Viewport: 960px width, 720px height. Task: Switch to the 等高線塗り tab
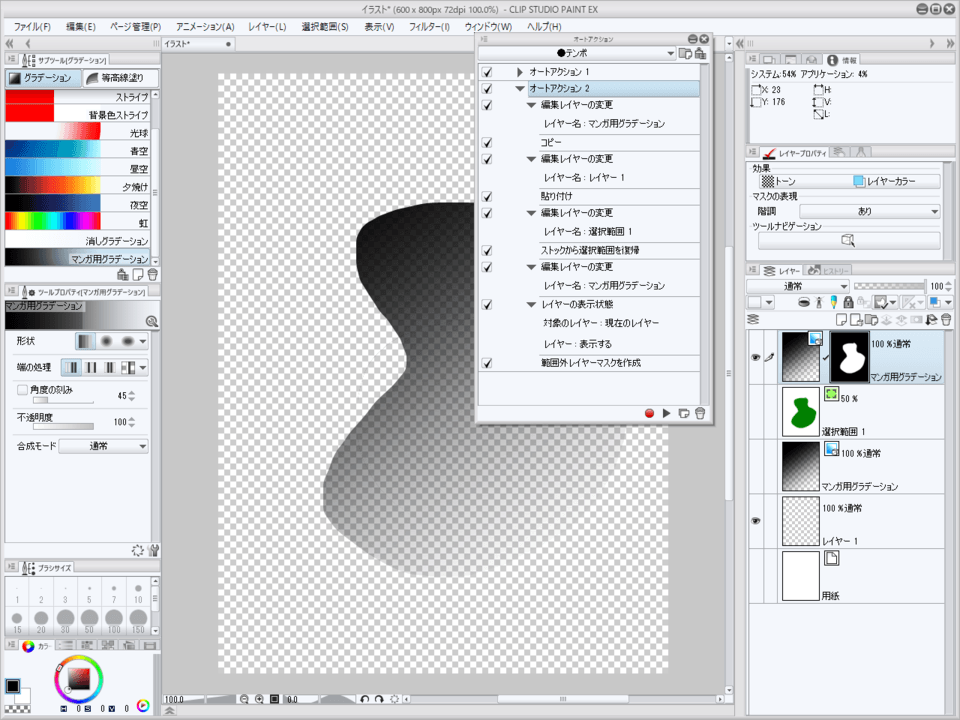click(118, 78)
